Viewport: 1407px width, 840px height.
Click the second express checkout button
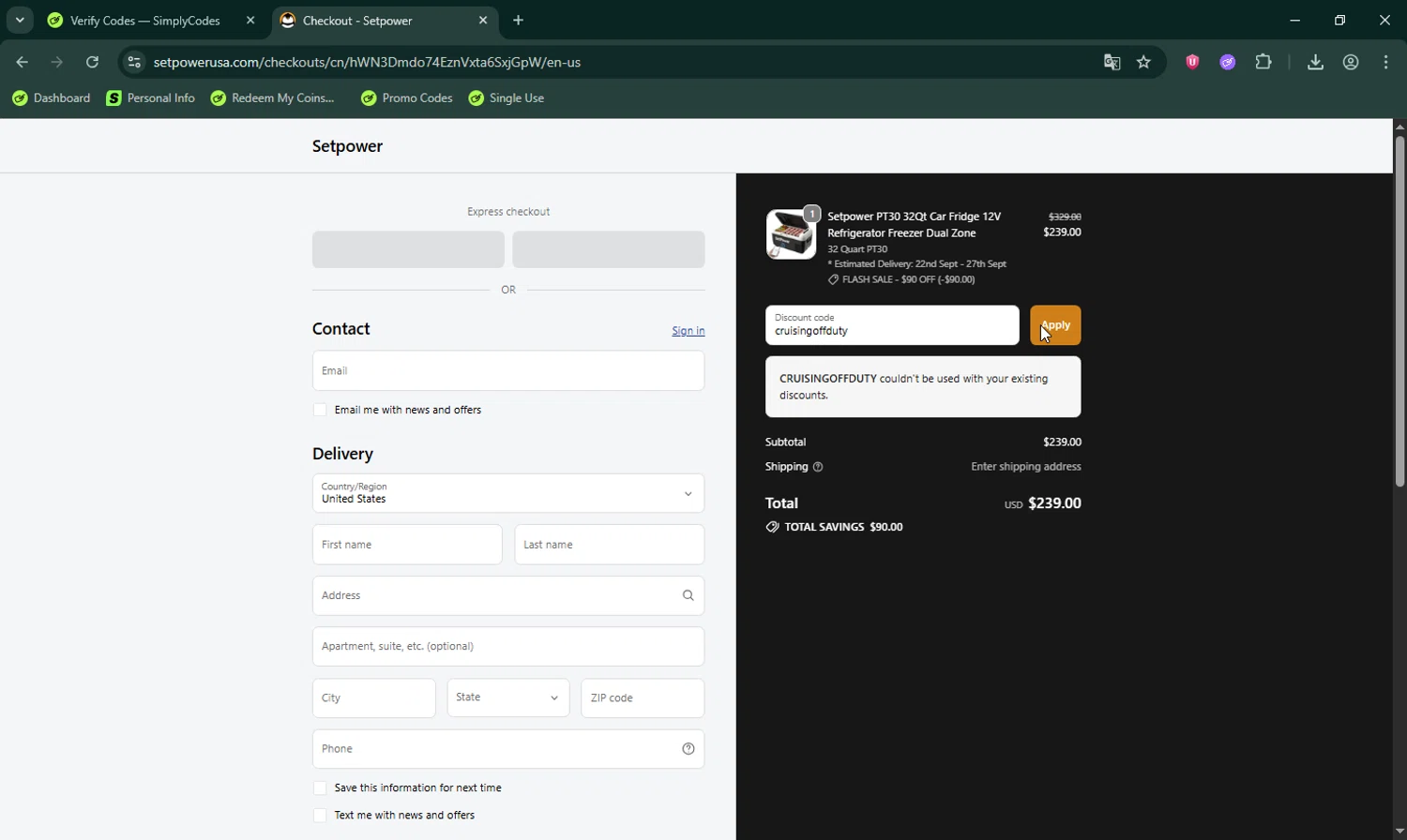tap(609, 249)
